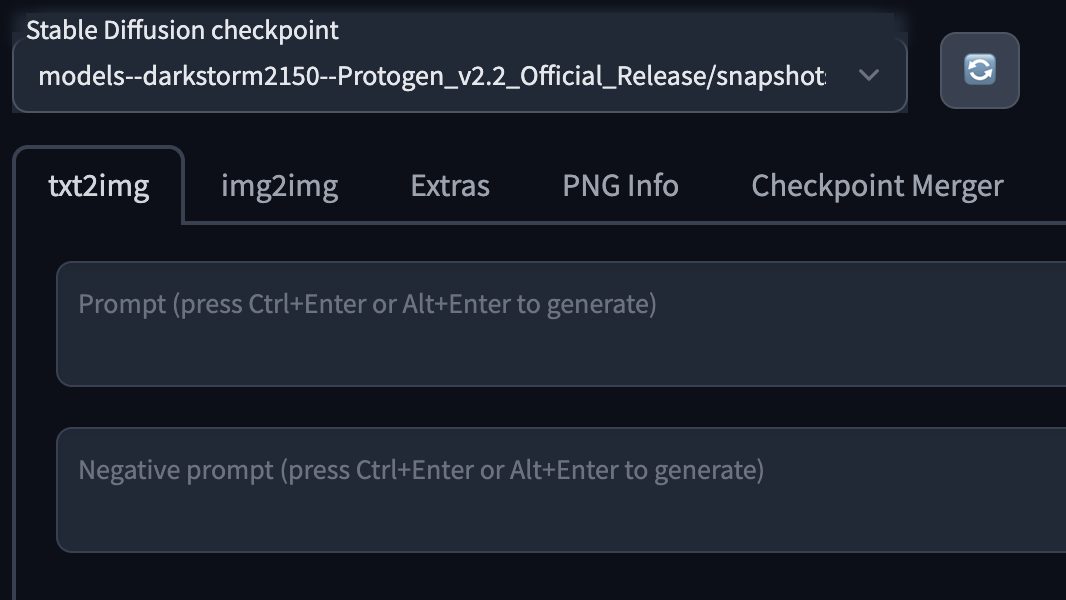Open the Checkpoint Merger tab

pos(877,186)
